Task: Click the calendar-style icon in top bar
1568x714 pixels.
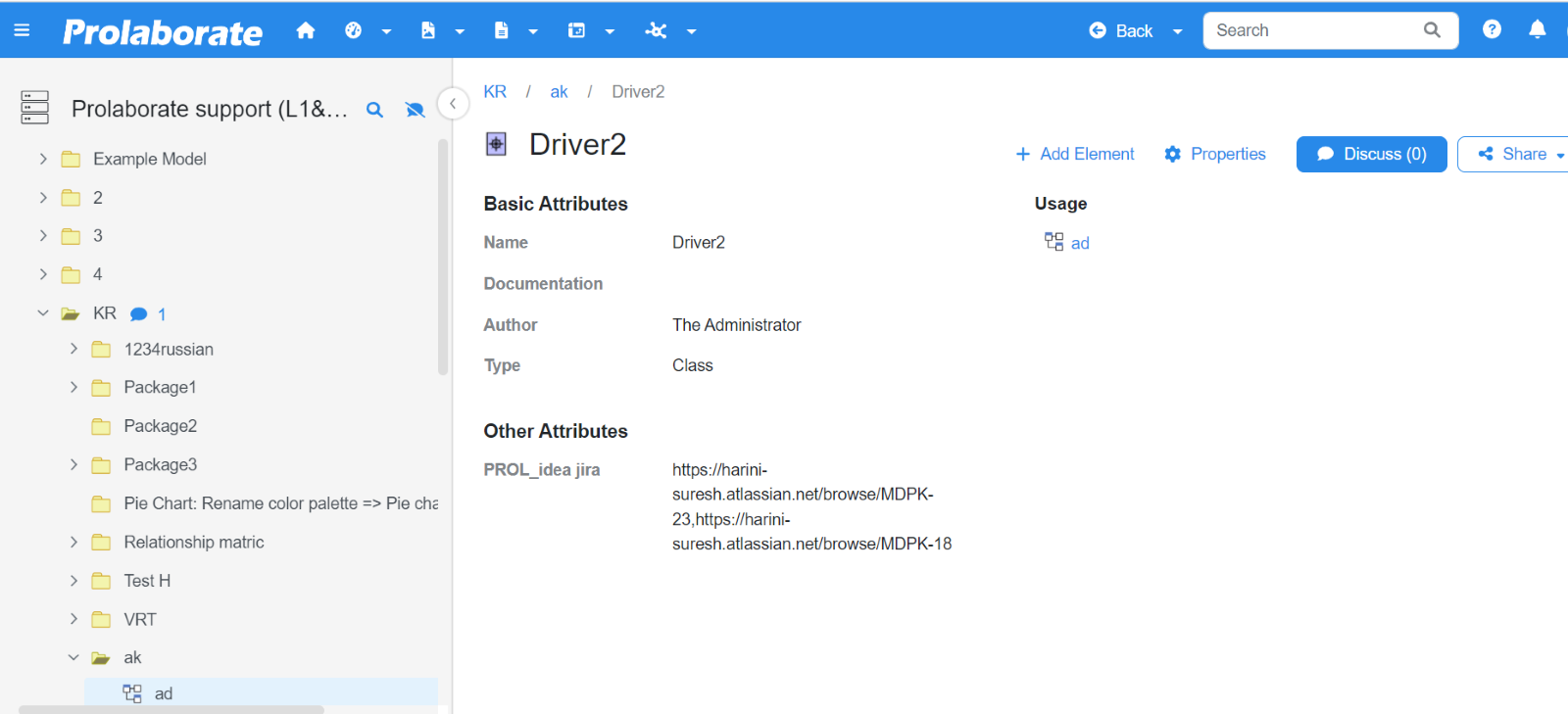Action: (576, 30)
